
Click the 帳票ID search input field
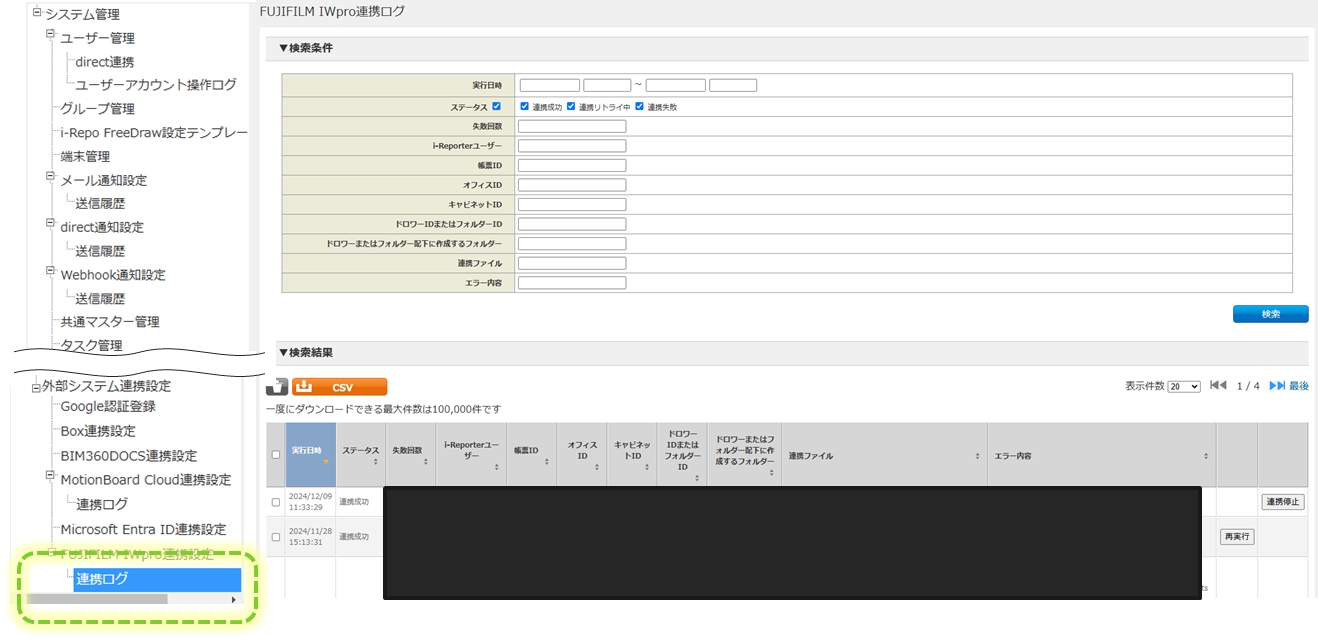pos(572,165)
